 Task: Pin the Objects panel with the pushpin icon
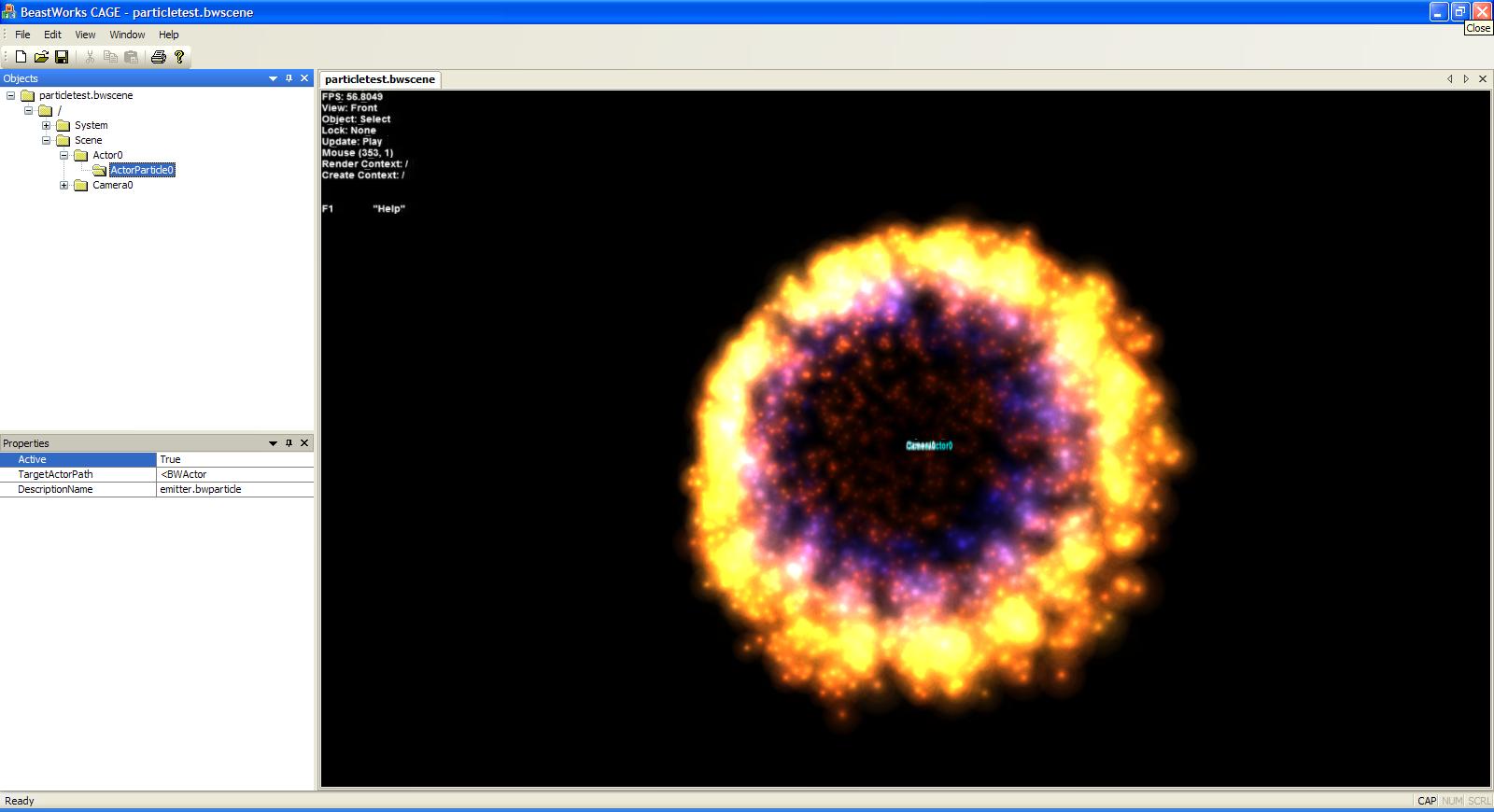[289, 78]
